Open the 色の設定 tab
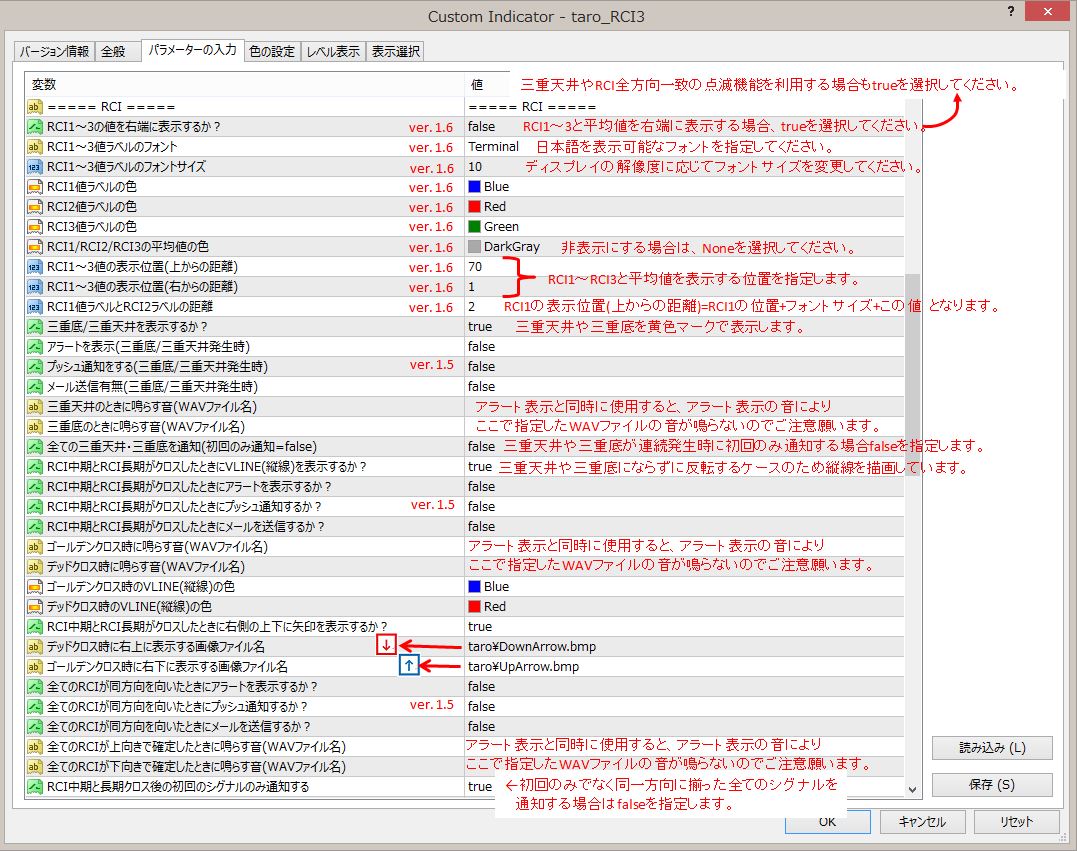This screenshot has height=851, width=1077. click(272, 52)
